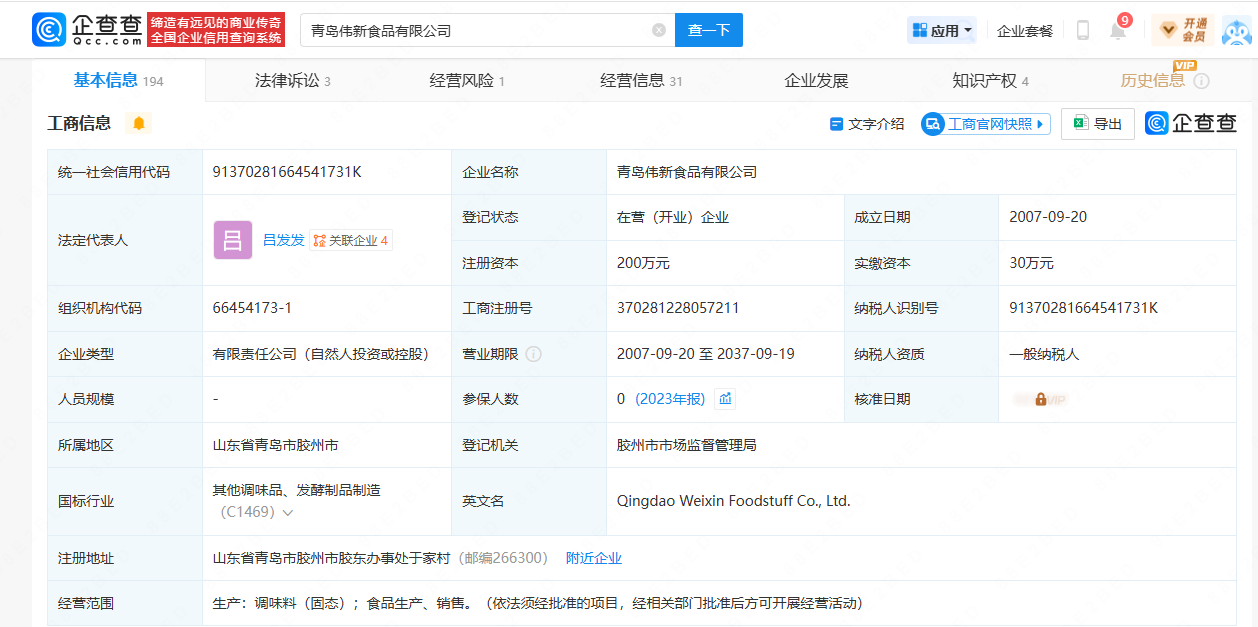Select the organization code 66454173-1
This screenshot has height=627, width=1258.
252,308
